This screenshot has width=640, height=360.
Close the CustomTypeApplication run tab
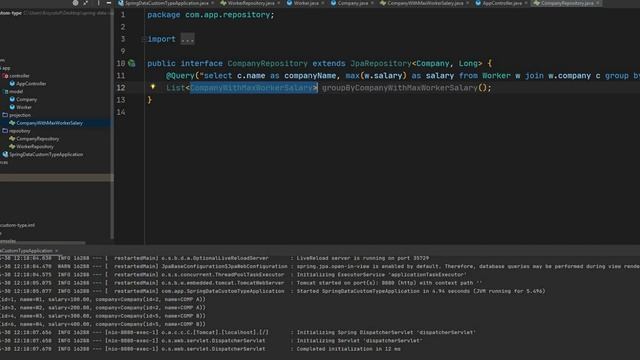[x=57, y=251]
